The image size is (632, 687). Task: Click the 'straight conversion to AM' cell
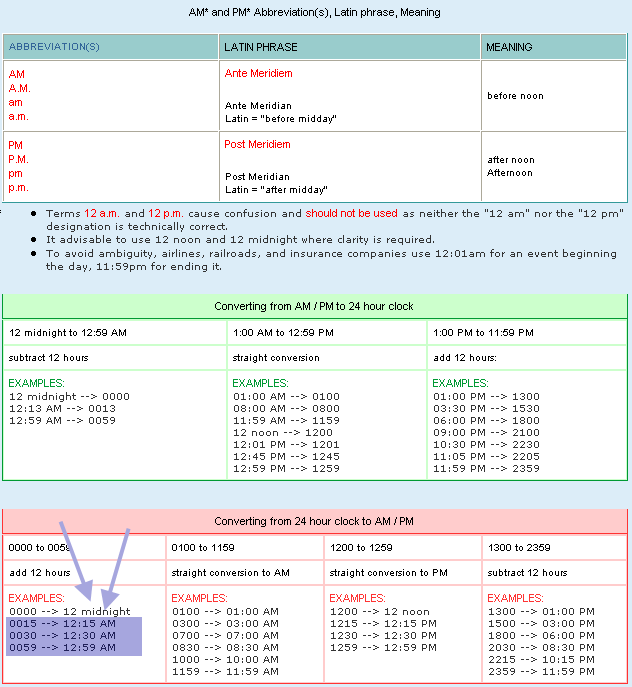click(245, 573)
